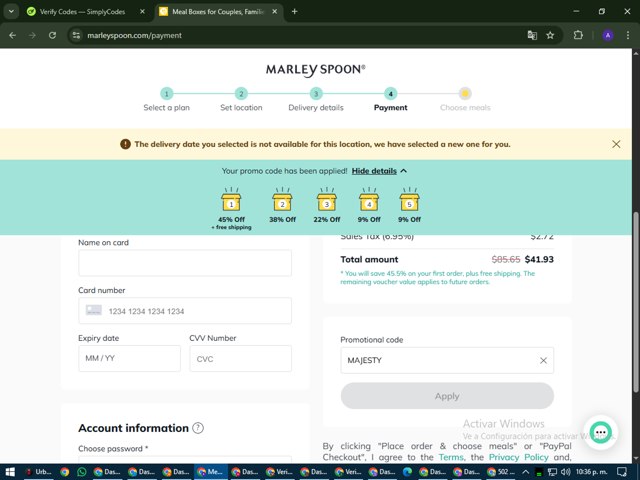Open Microsoft Edge from the taskbar
Viewport: 640px width, 480px height.
pyautogui.click(x=407, y=472)
